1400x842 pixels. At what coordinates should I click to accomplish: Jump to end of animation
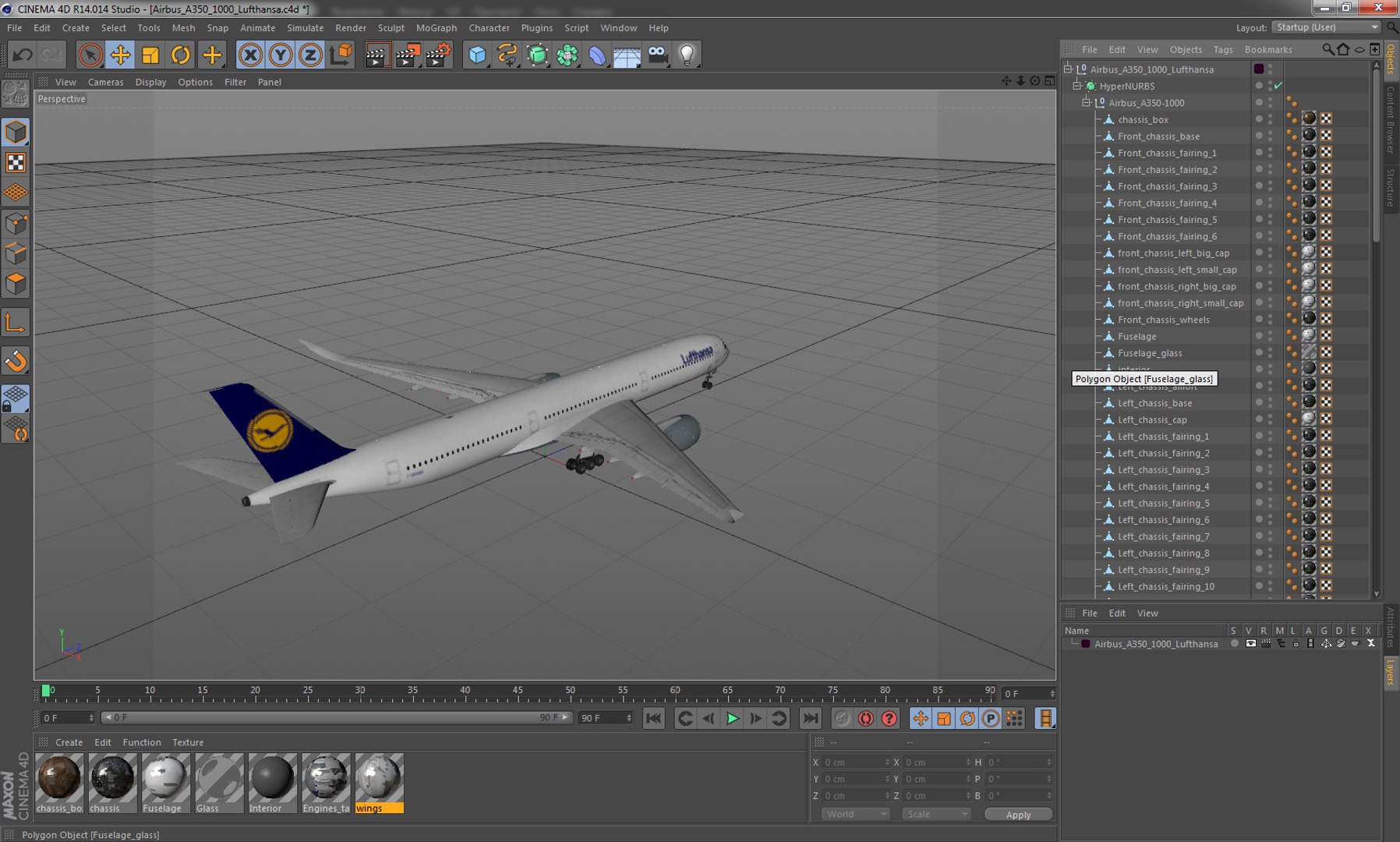[x=811, y=718]
